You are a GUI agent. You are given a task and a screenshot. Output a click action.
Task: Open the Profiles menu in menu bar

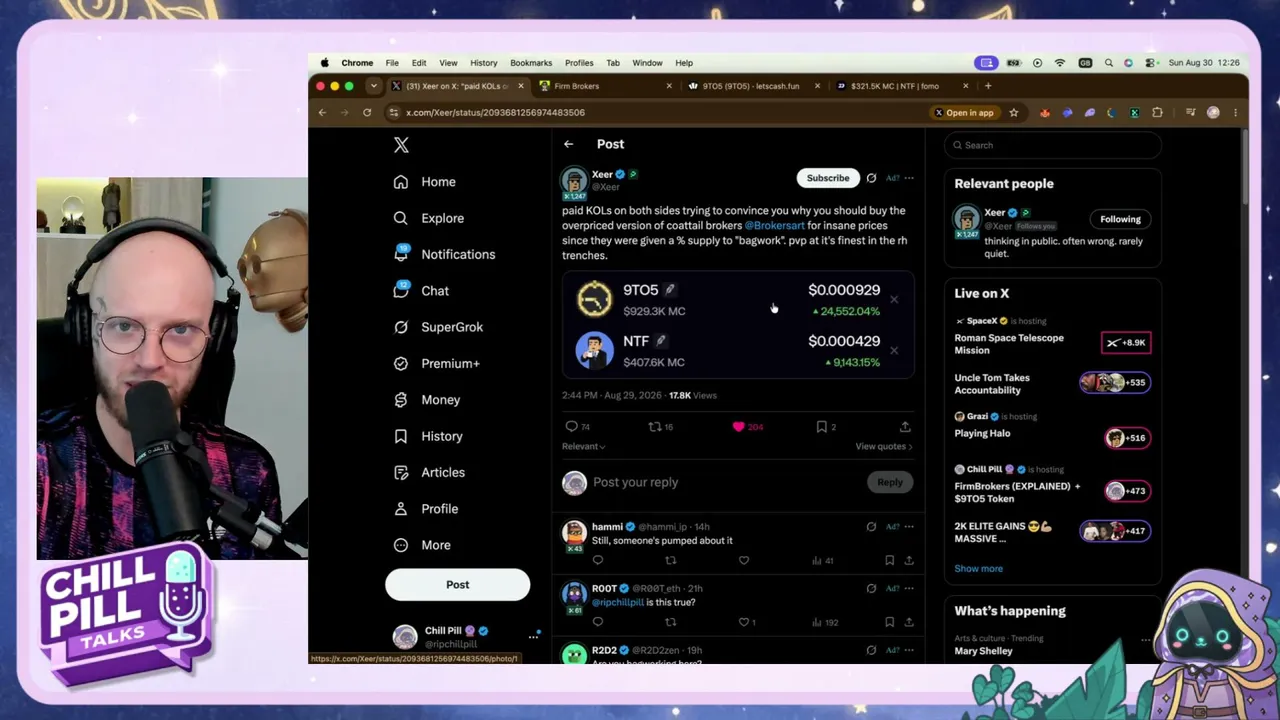(x=579, y=63)
